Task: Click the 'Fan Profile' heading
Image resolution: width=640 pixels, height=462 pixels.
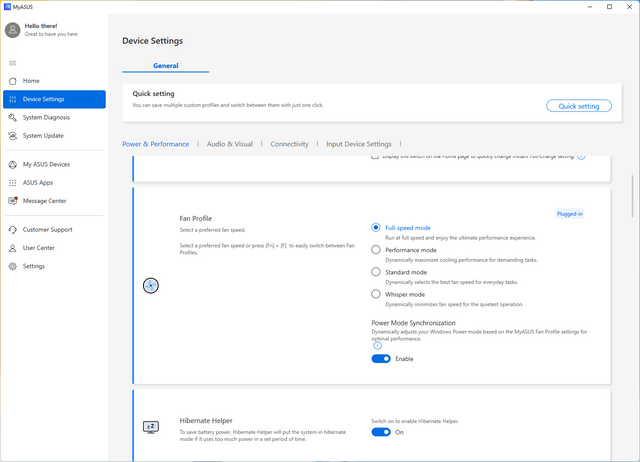Action: (196, 218)
